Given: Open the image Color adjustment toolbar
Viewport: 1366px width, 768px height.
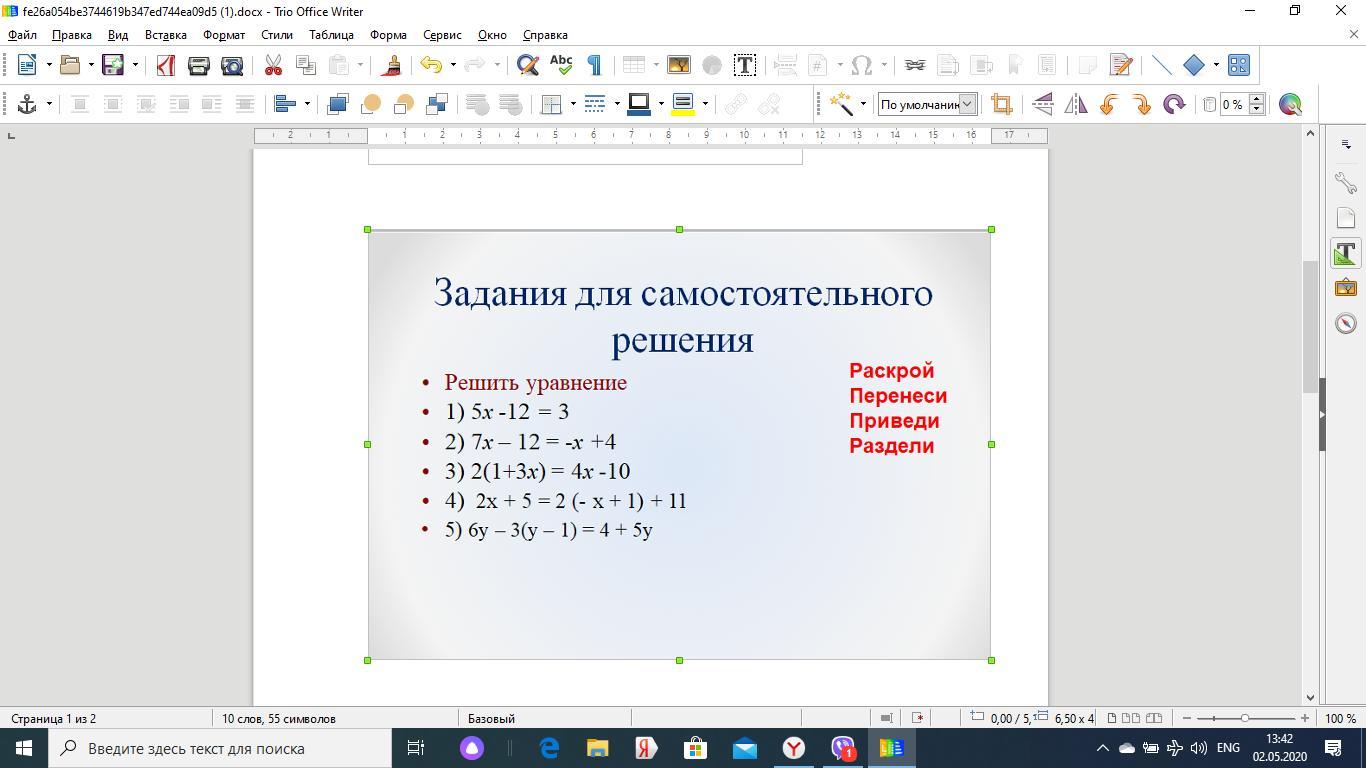Looking at the screenshot, I should (1290, 104).
